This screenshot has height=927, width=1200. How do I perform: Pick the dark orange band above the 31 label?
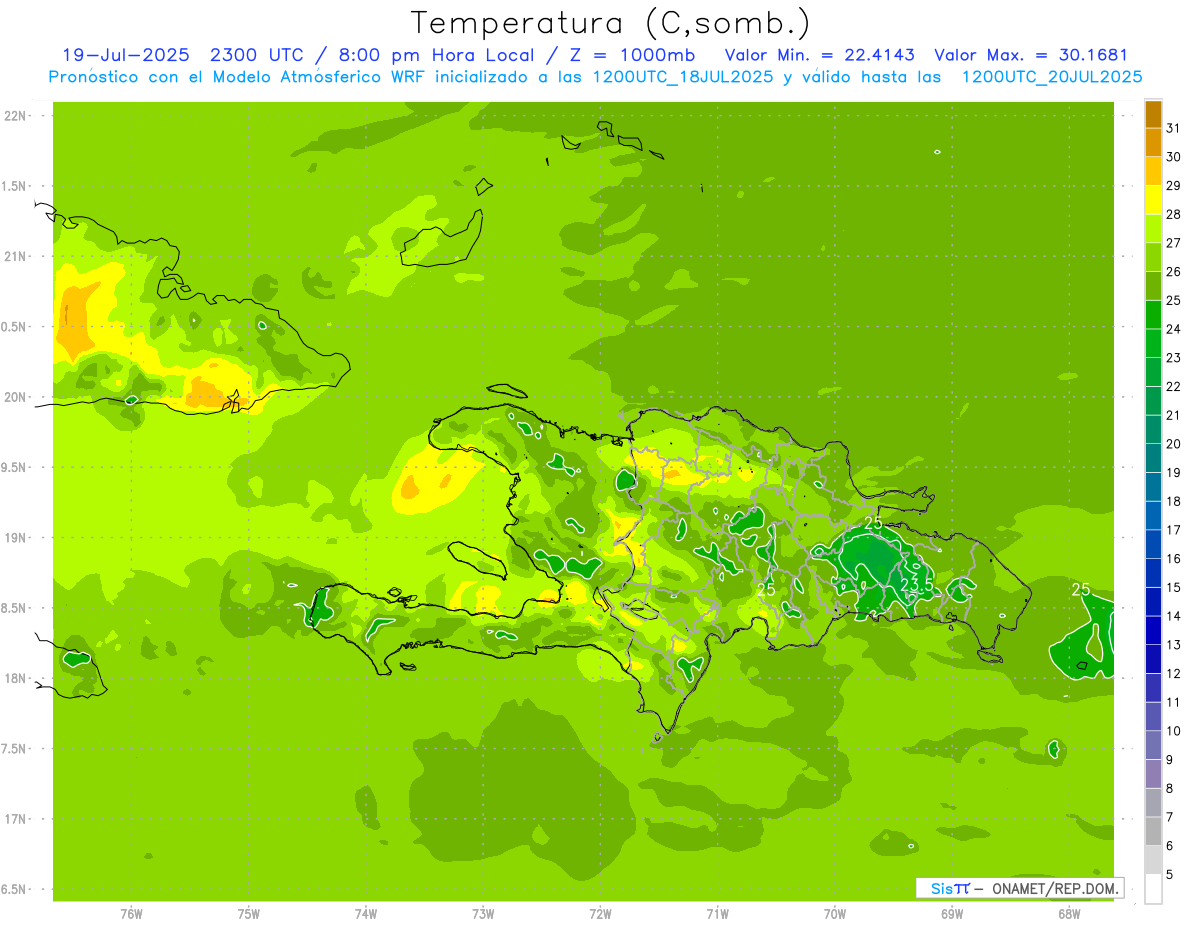1153,114
